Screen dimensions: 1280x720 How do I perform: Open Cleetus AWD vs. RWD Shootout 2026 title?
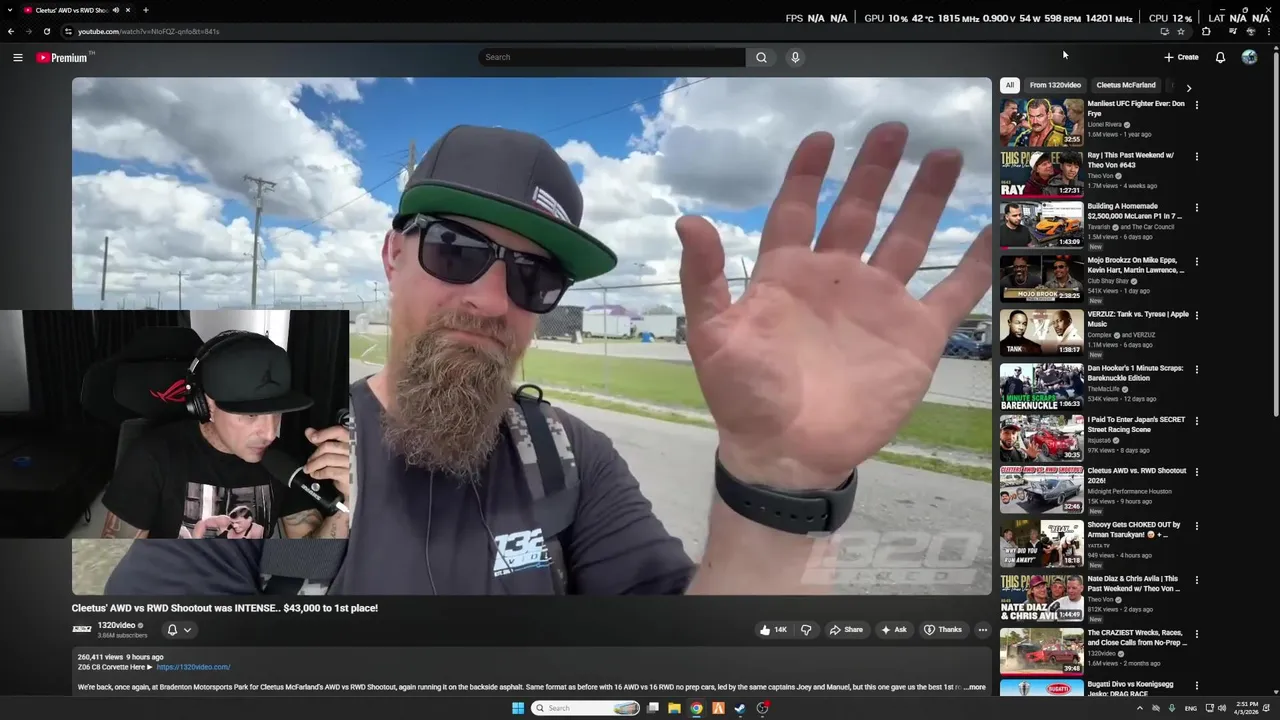[1137, 476]
